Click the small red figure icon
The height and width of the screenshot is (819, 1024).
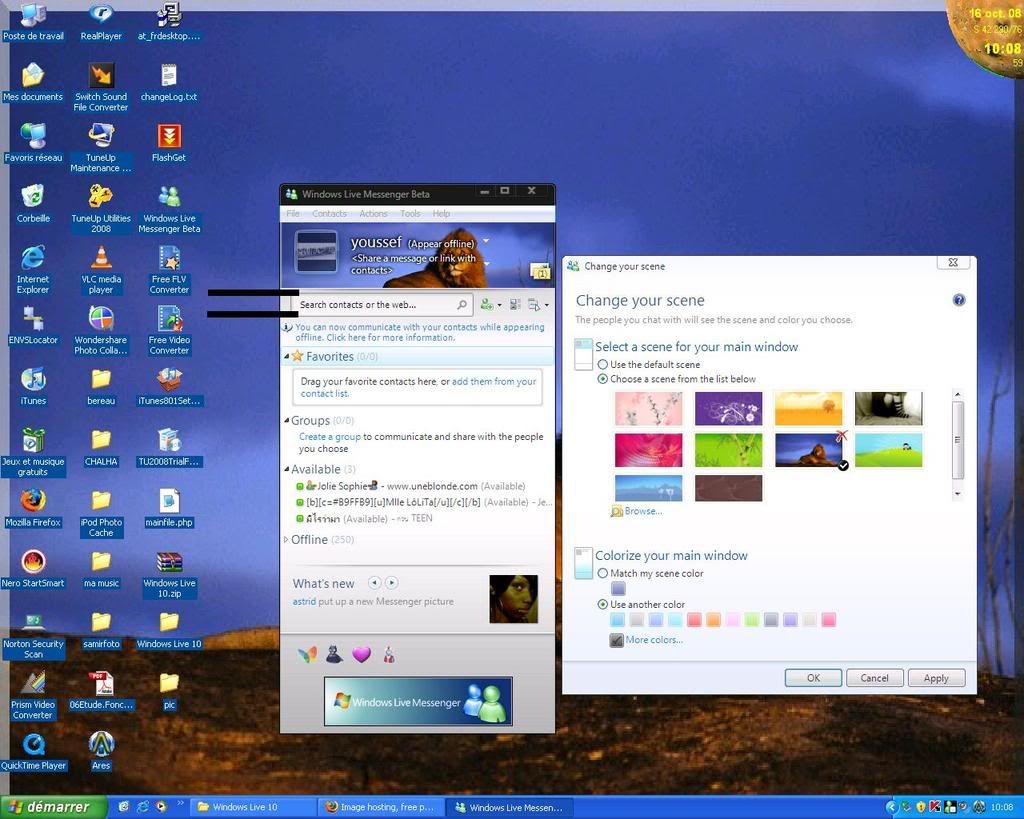pos(389,654)
